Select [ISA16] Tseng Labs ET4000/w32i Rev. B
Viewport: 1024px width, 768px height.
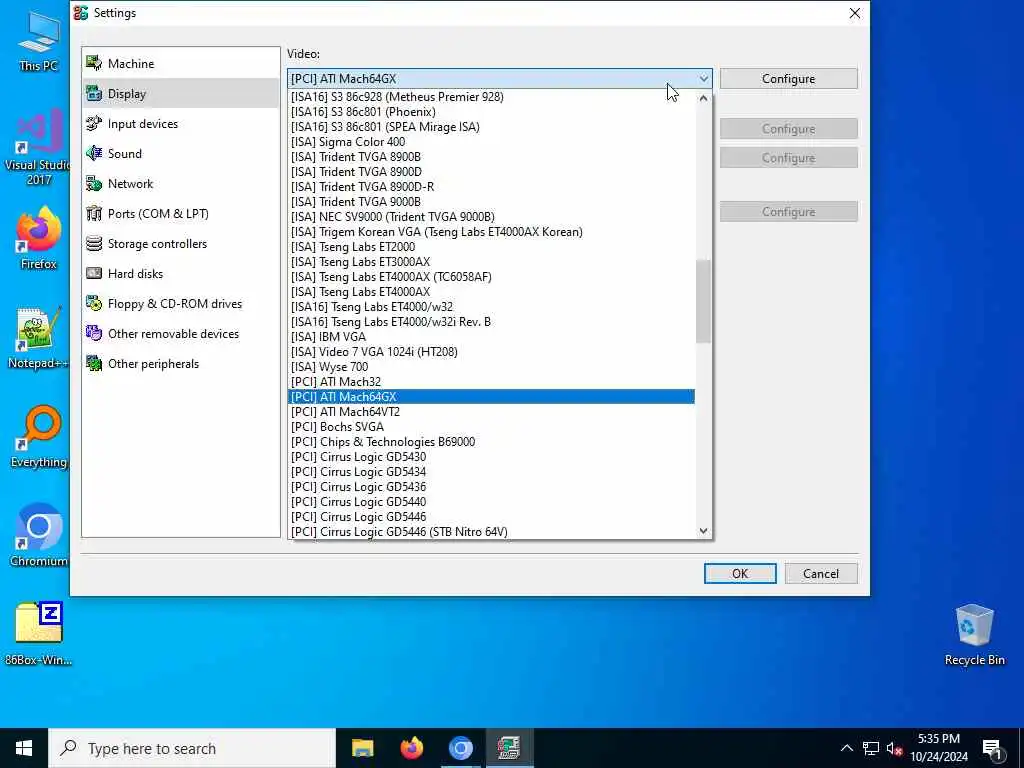(491, 321)
